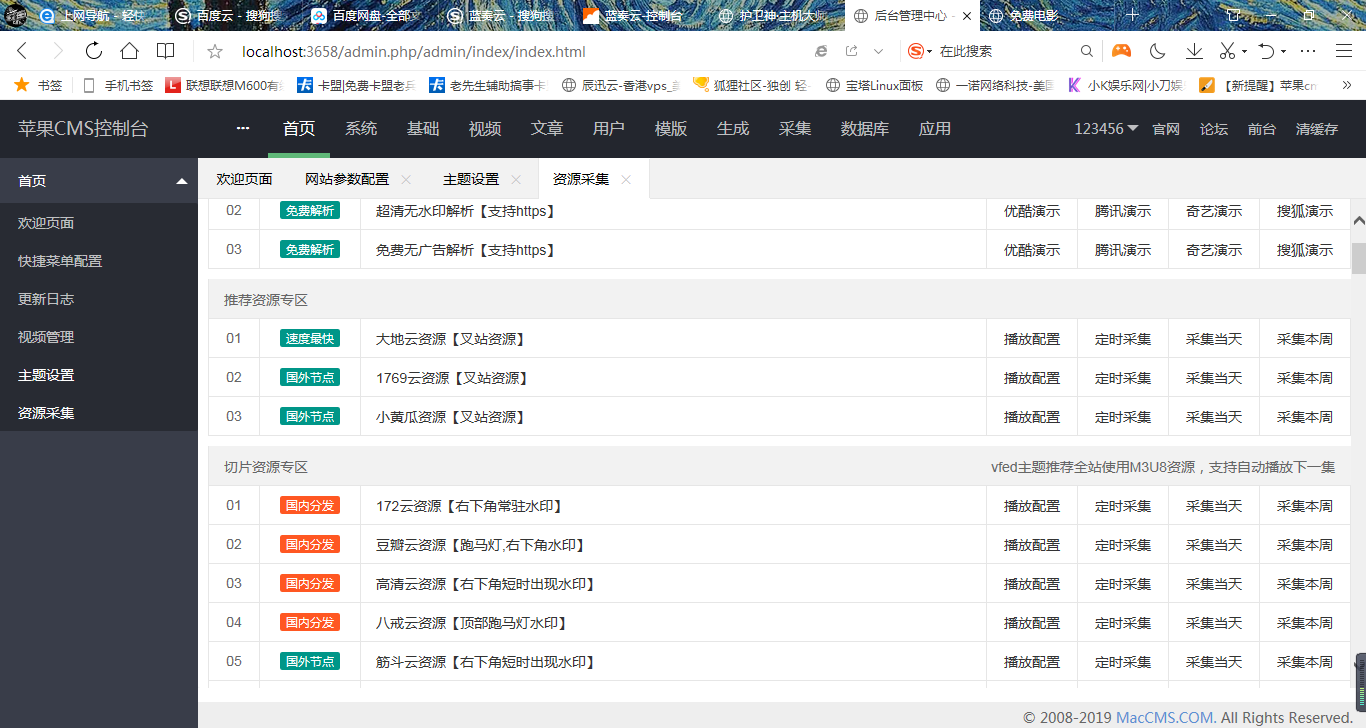Click 采集当天 for 小黄瓜资源
Viewport: 1366px width, 728px height.
click(1214, 417)
